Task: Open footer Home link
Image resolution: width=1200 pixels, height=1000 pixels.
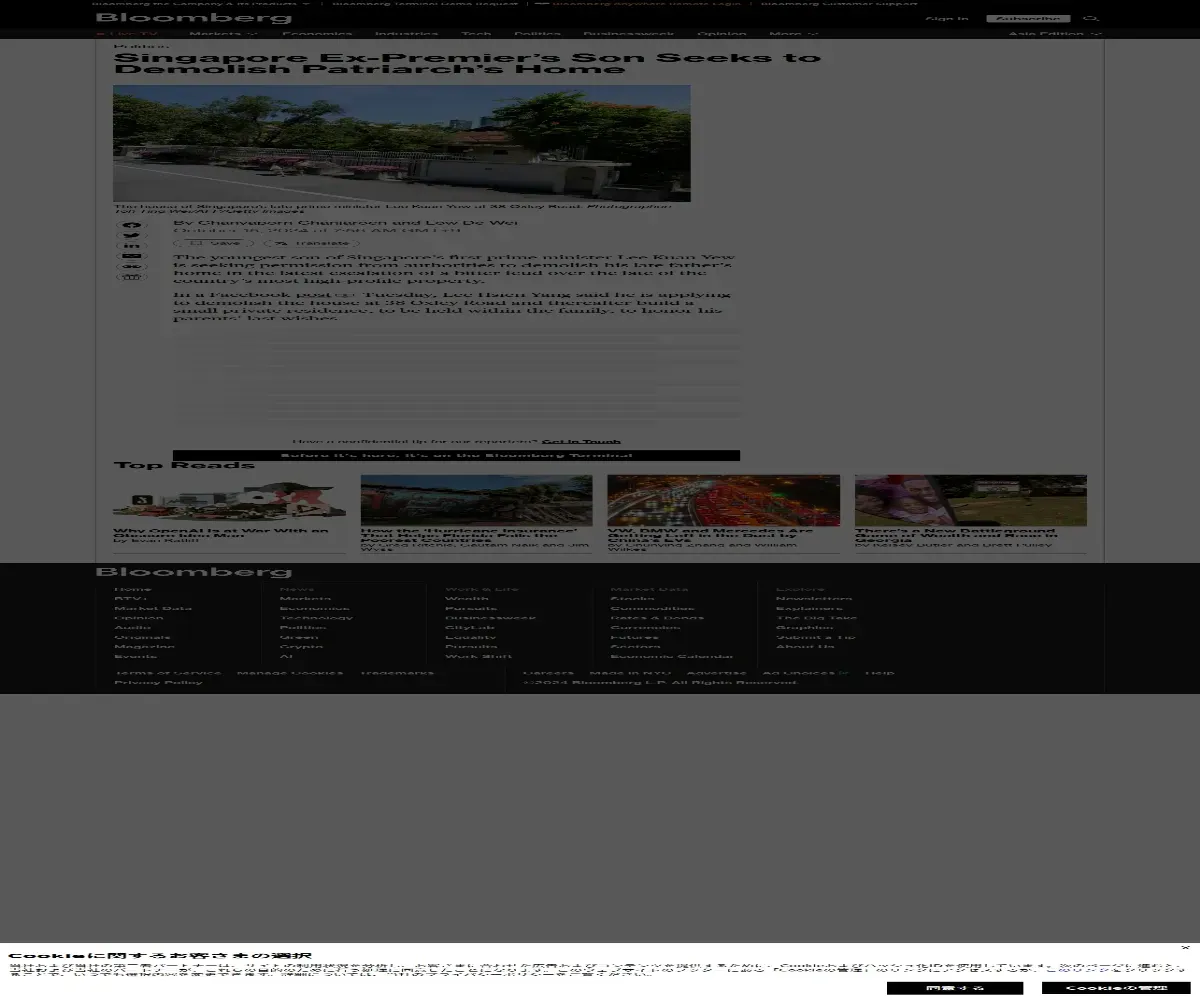Action: point(133,589)
